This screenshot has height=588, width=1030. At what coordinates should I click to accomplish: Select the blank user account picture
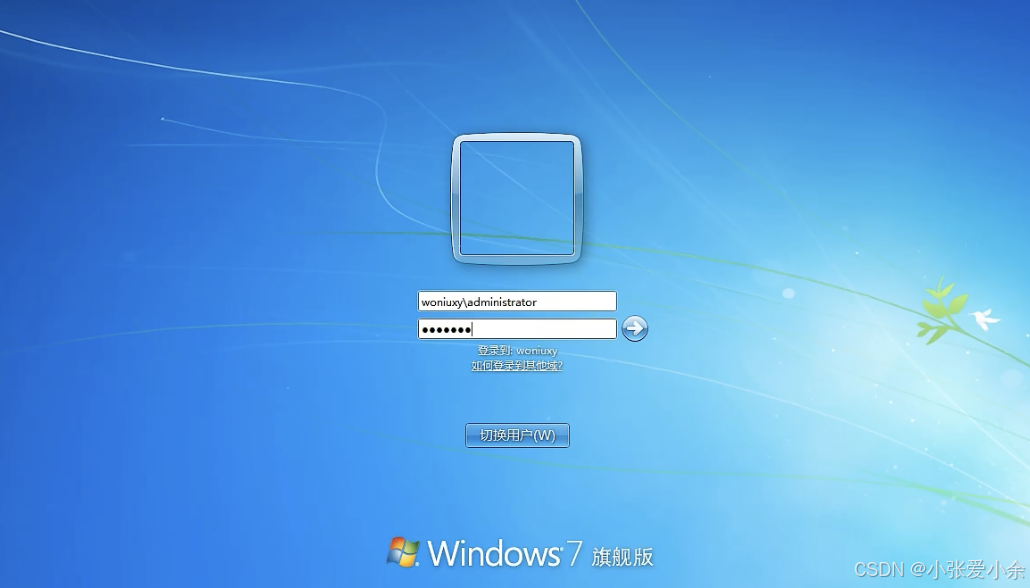tap(517, 198)
